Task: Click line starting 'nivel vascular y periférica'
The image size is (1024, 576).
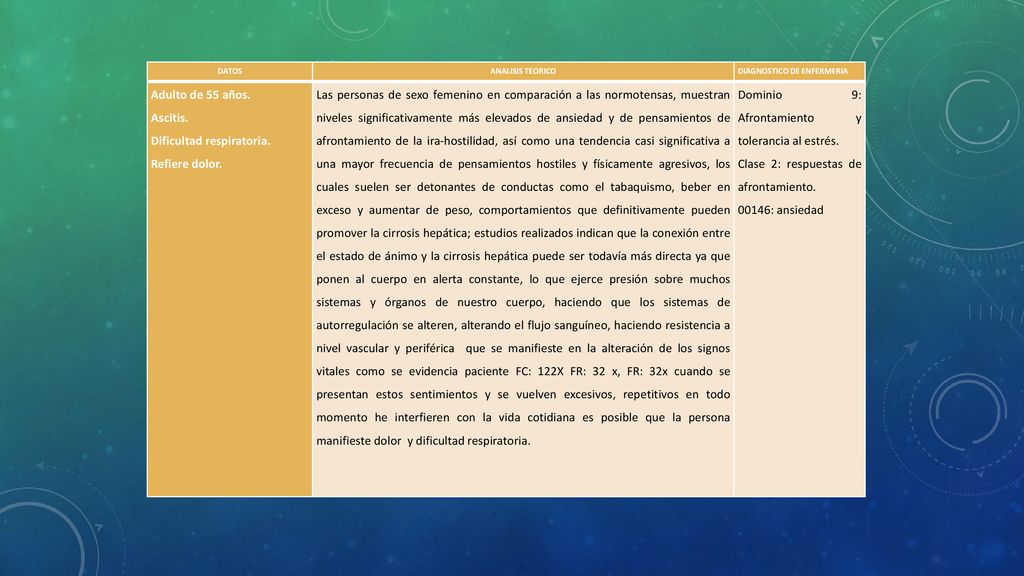Action: click(x=523, y=349)
